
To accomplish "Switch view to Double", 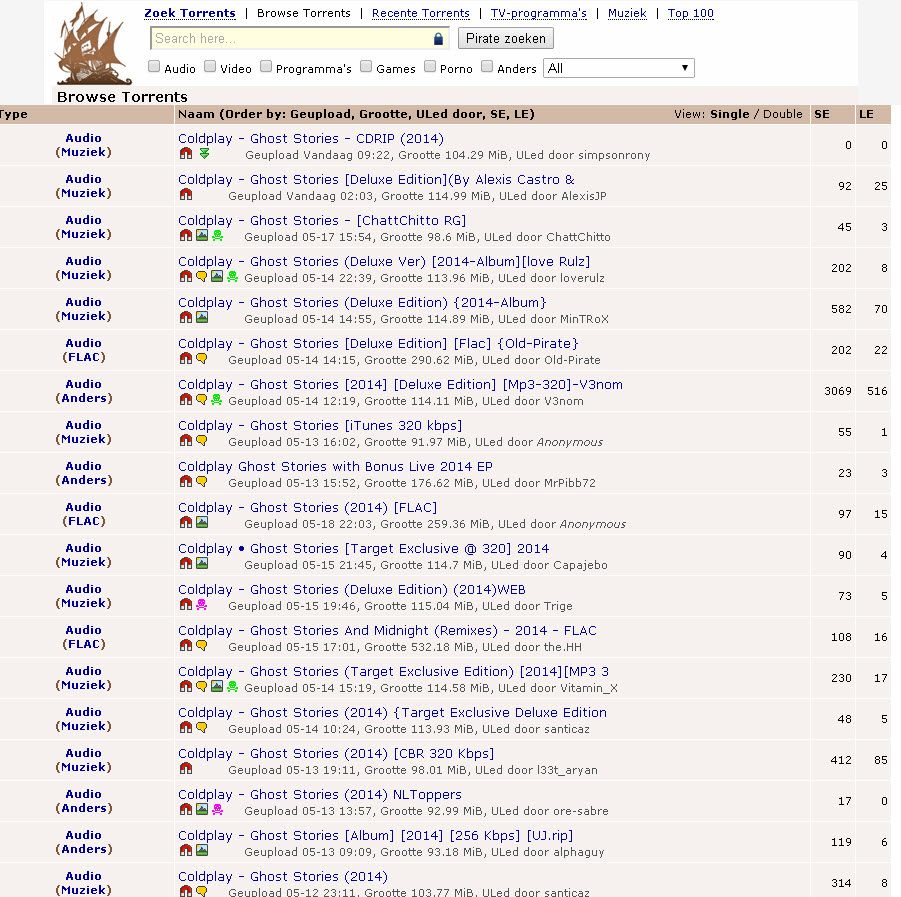I will point(782,114).
